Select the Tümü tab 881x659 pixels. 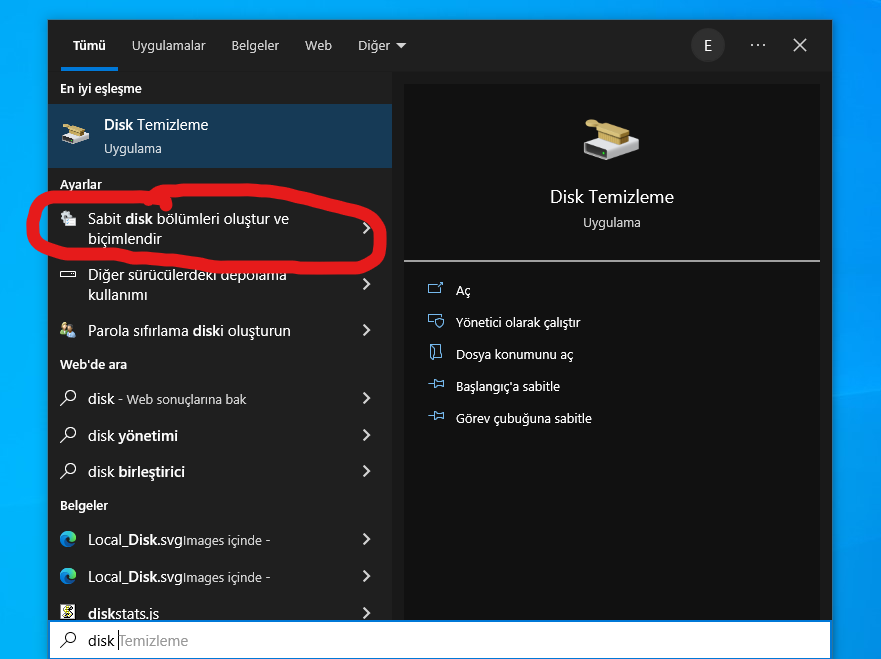[89, 46]
